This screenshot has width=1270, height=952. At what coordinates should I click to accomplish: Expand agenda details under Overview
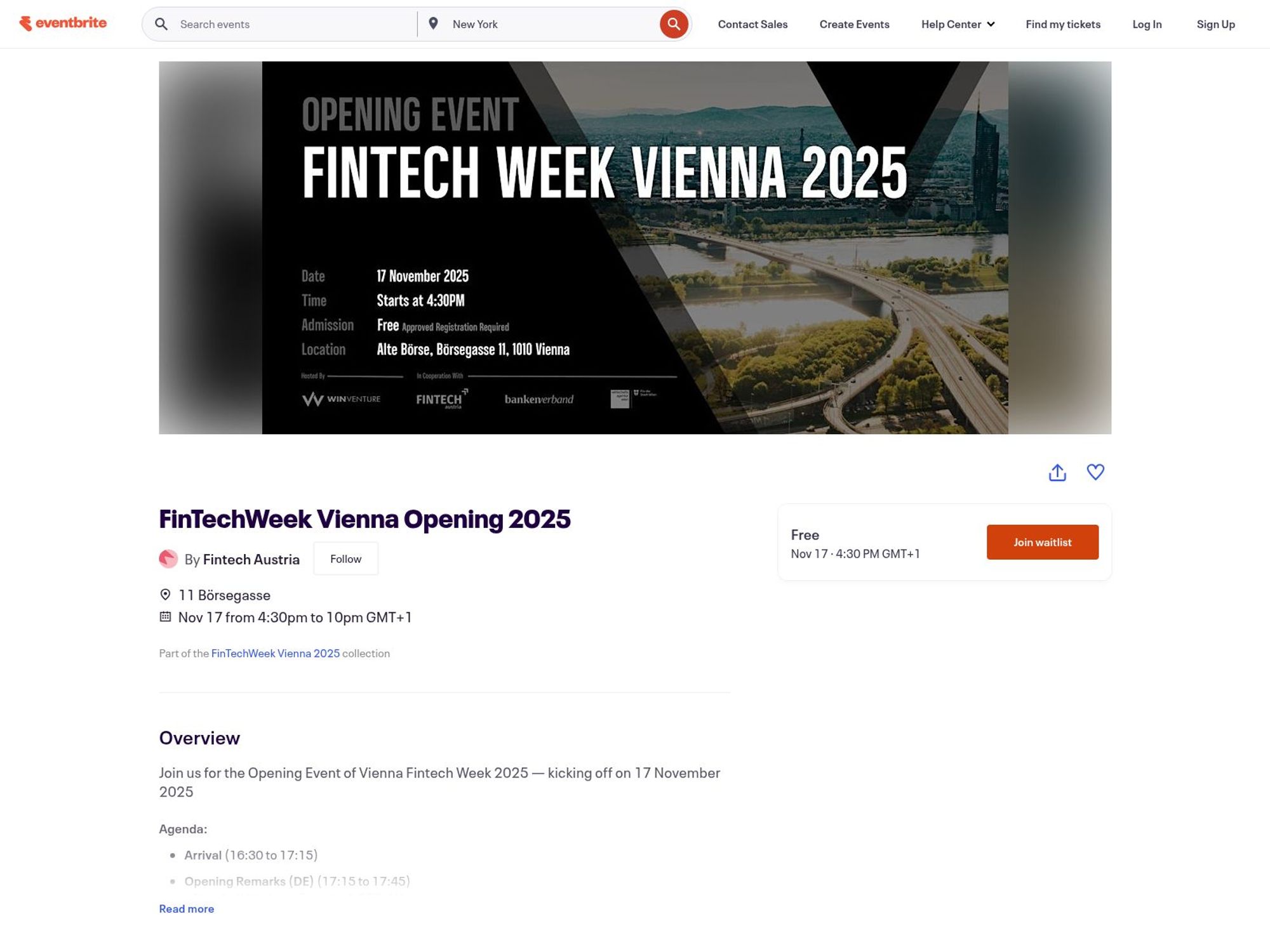coord(186,909)
